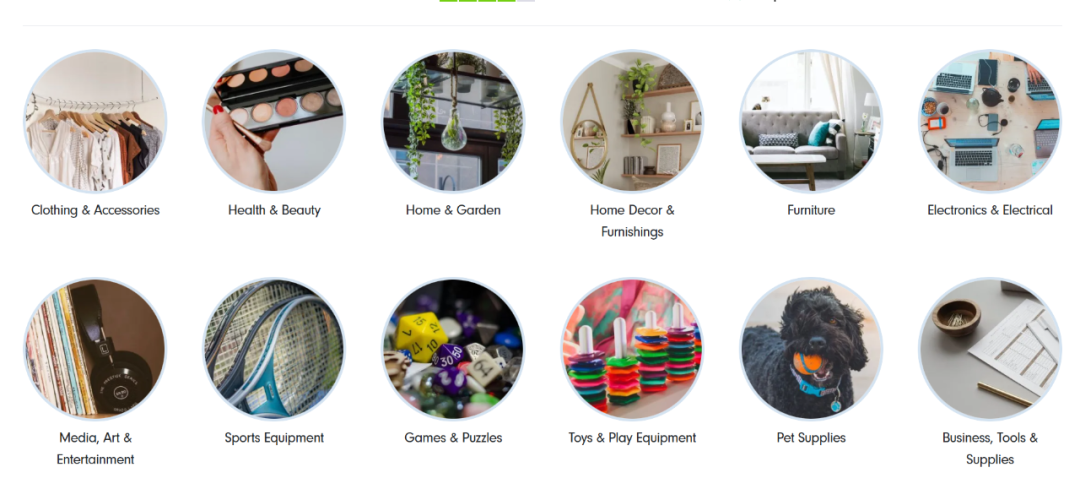1080x489 pixels.
Task: Visit the Pet Supplies label link
Action: tap(811, 438)
